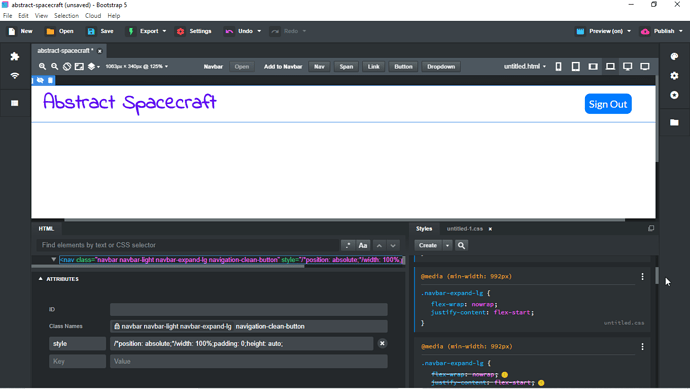
Task: Select the desktop monitor preview size
Action: coord(628,66)
